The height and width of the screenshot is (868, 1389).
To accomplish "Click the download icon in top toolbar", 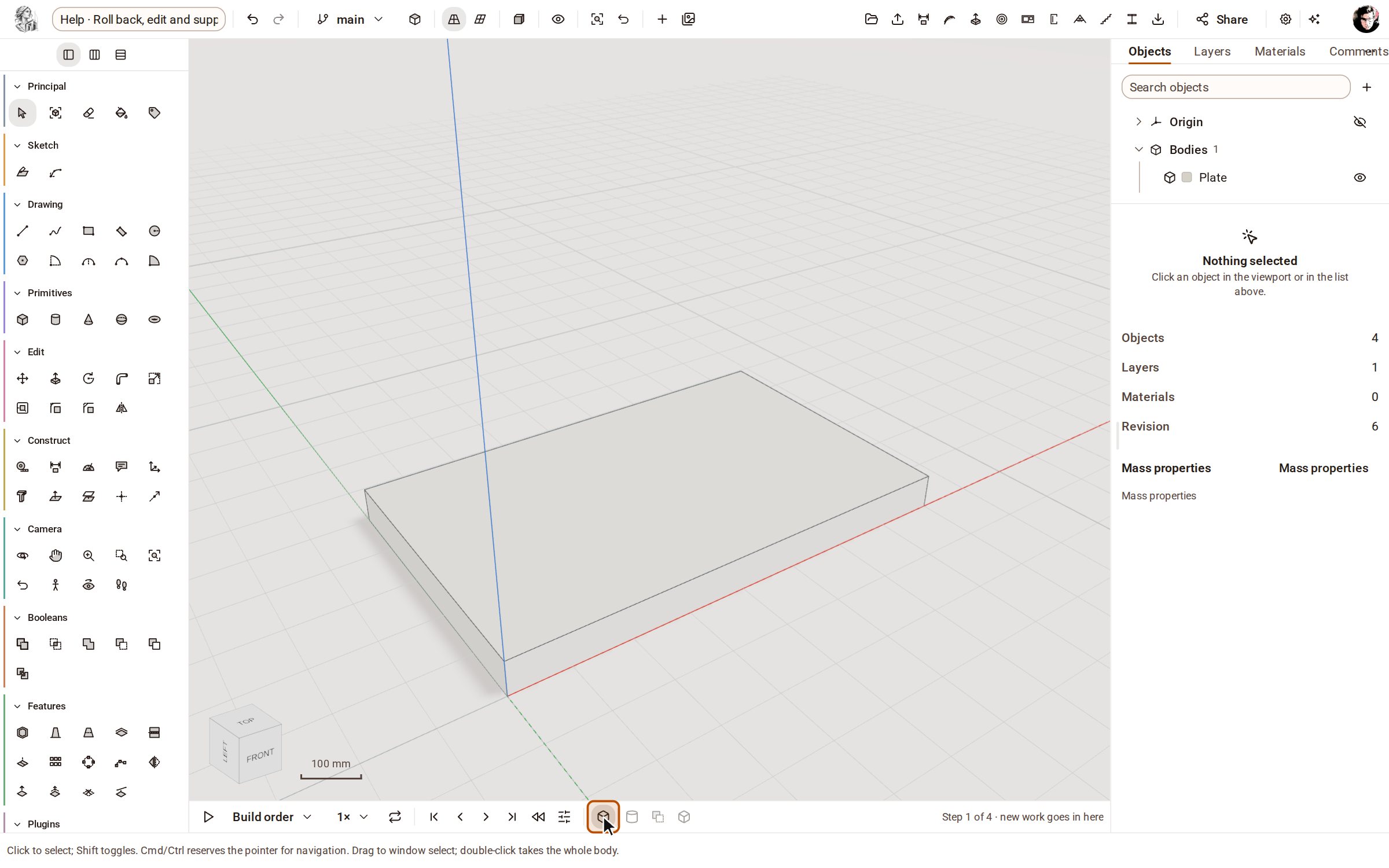I will 1158,19.
